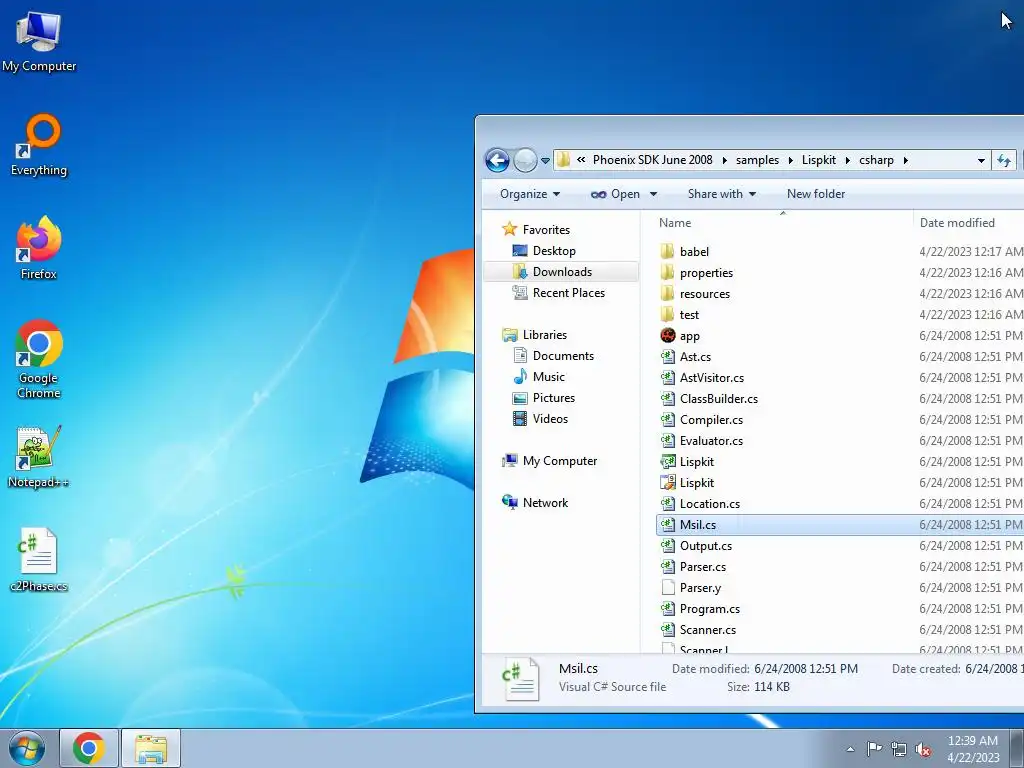The width and height of the screenshot is (1024, 768).
Task: Navigate to Phoenix SDK June 2008 breadcrumb
Action: (x=652, y=160)
